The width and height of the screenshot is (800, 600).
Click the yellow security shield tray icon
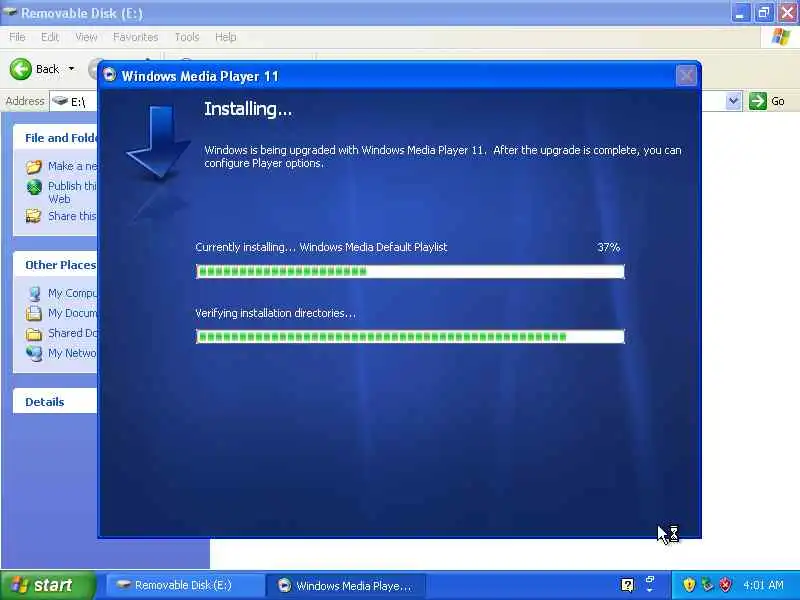tap(689, 585)
